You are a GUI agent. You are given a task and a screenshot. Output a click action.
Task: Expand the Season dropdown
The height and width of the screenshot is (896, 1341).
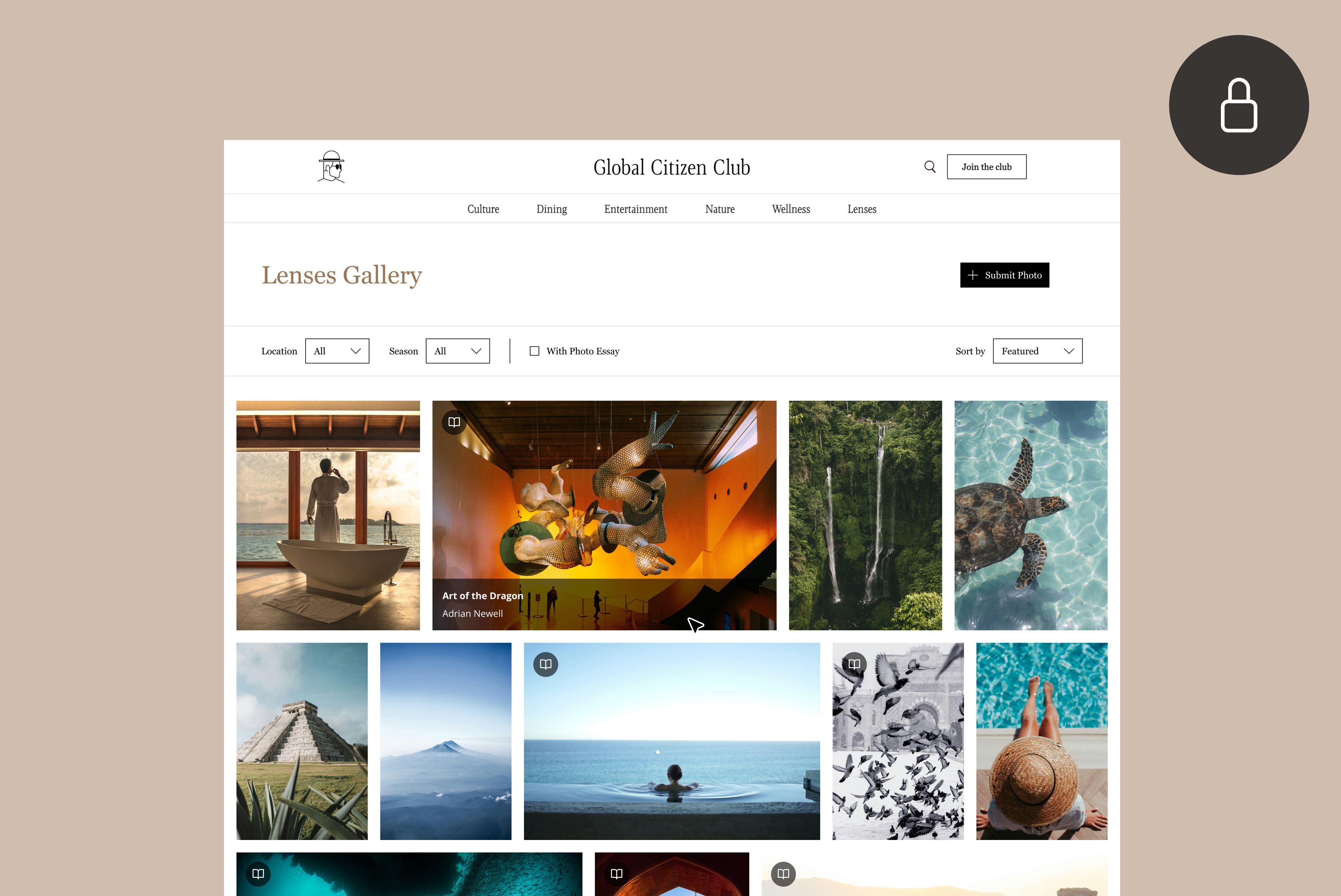[458, 351]
